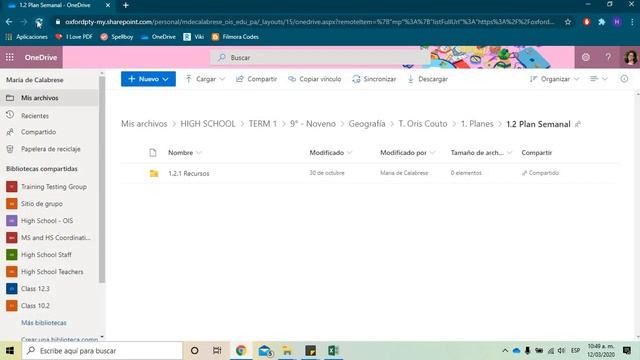The height and width of the screenshot is (360, 640).
Task: Click the browser address bar URL
Action: click(309, 22)
